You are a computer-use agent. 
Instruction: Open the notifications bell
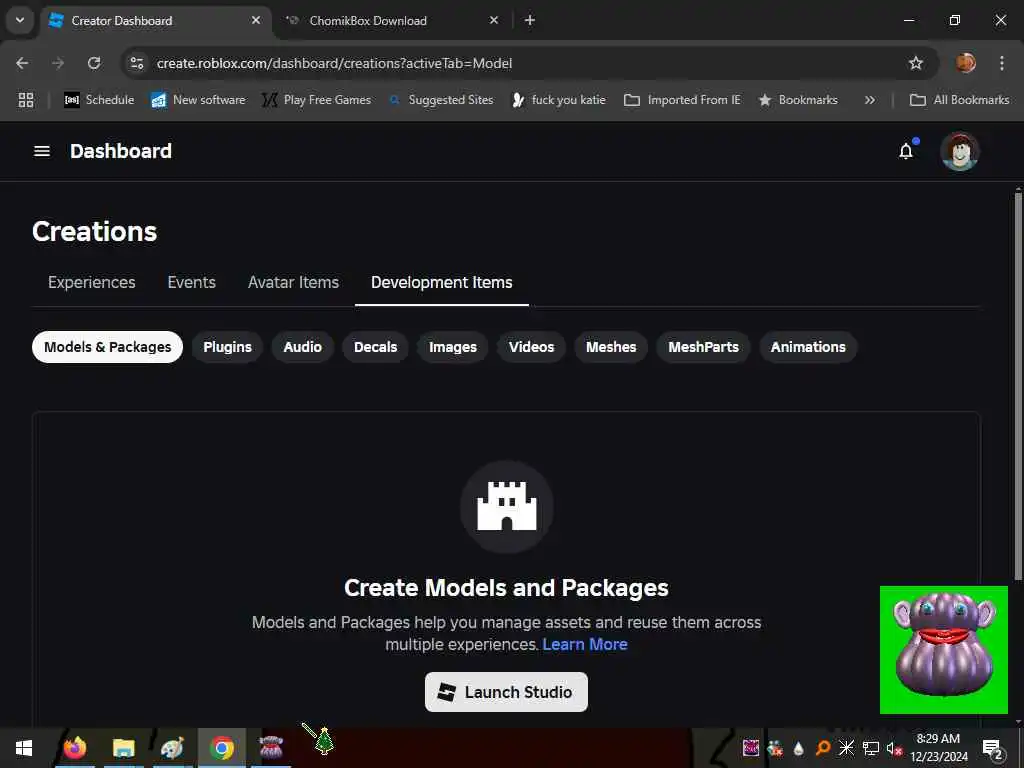tap(906, 151)
